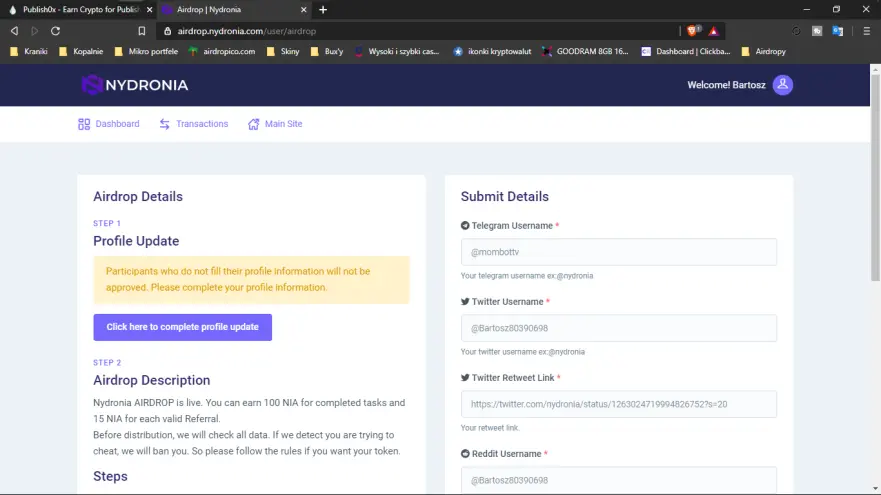Image resolution: width=881 pixels, height=495 pixels.
Task: Click the Telegram Username input field
Action: tap(619, 252)
